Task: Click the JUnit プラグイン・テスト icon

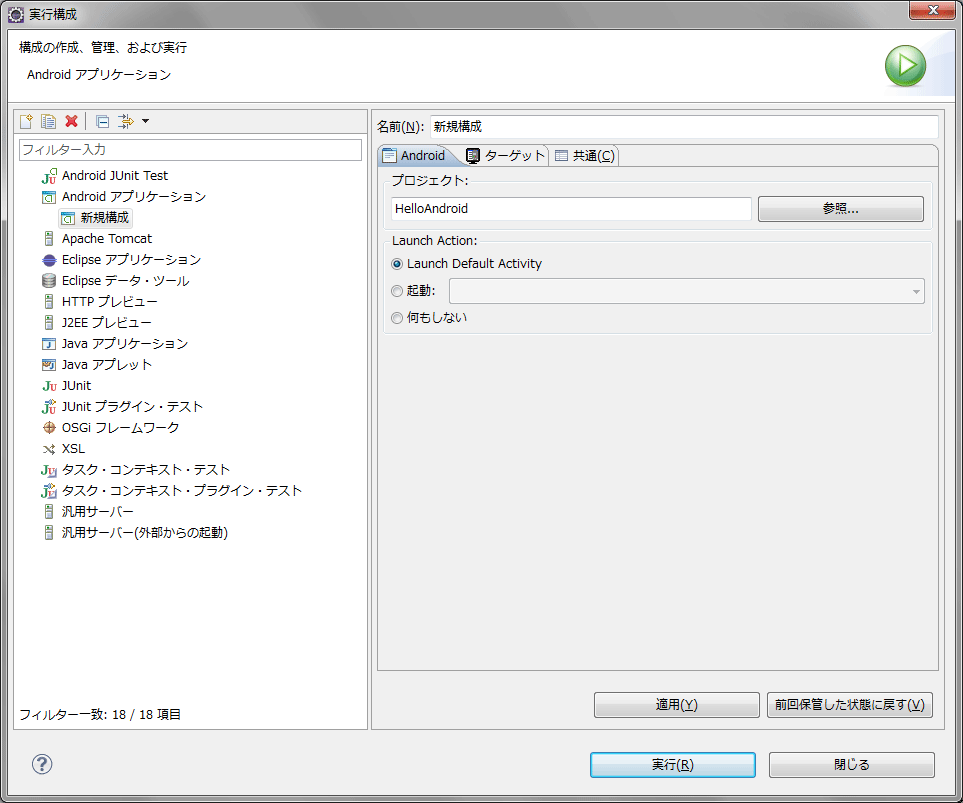Action: (49, 407)
